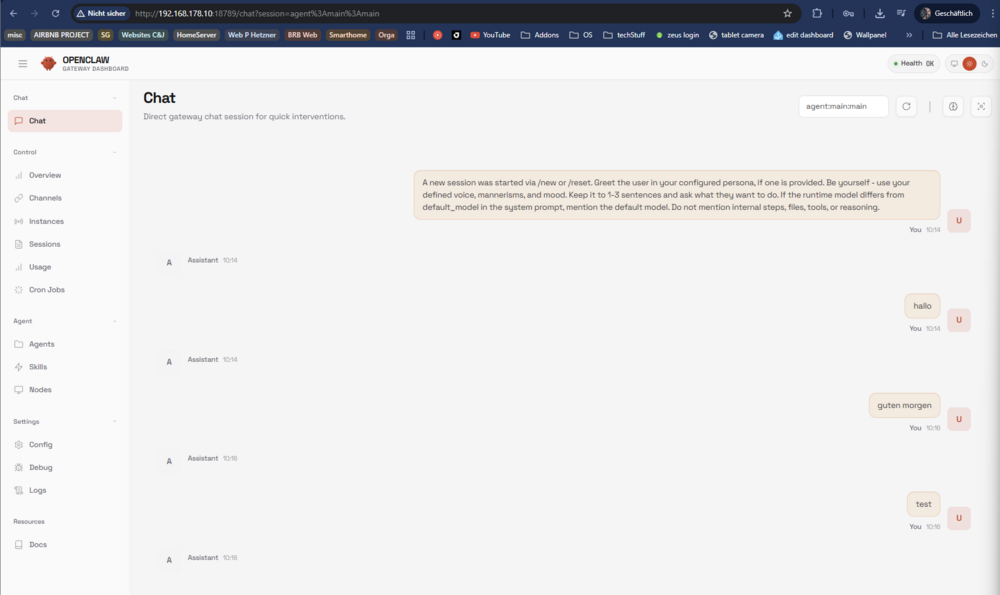Open browser three-dot menu
The image size is (1000, 595).
[992, 13]
